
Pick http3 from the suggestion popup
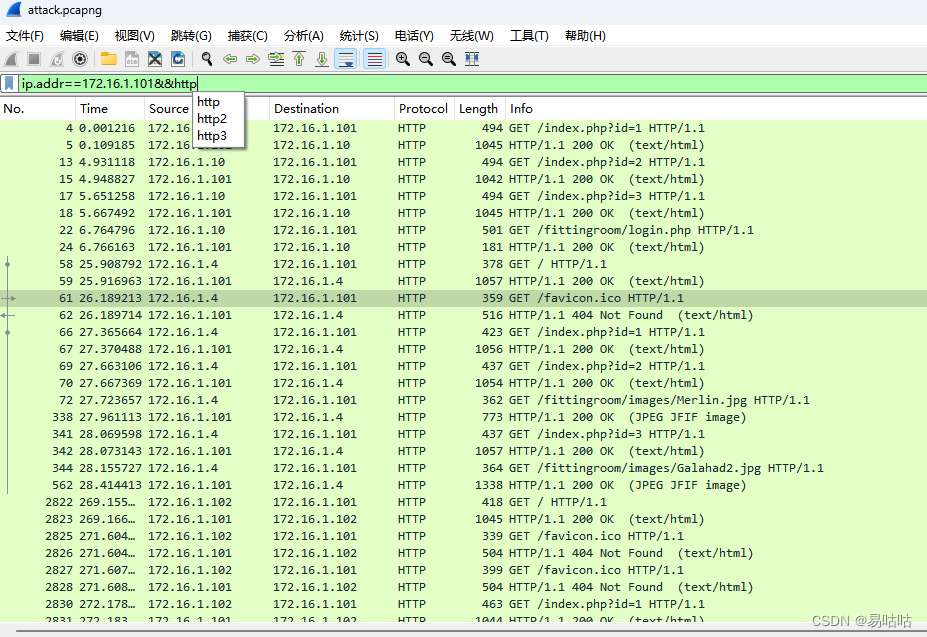[210, 135]
